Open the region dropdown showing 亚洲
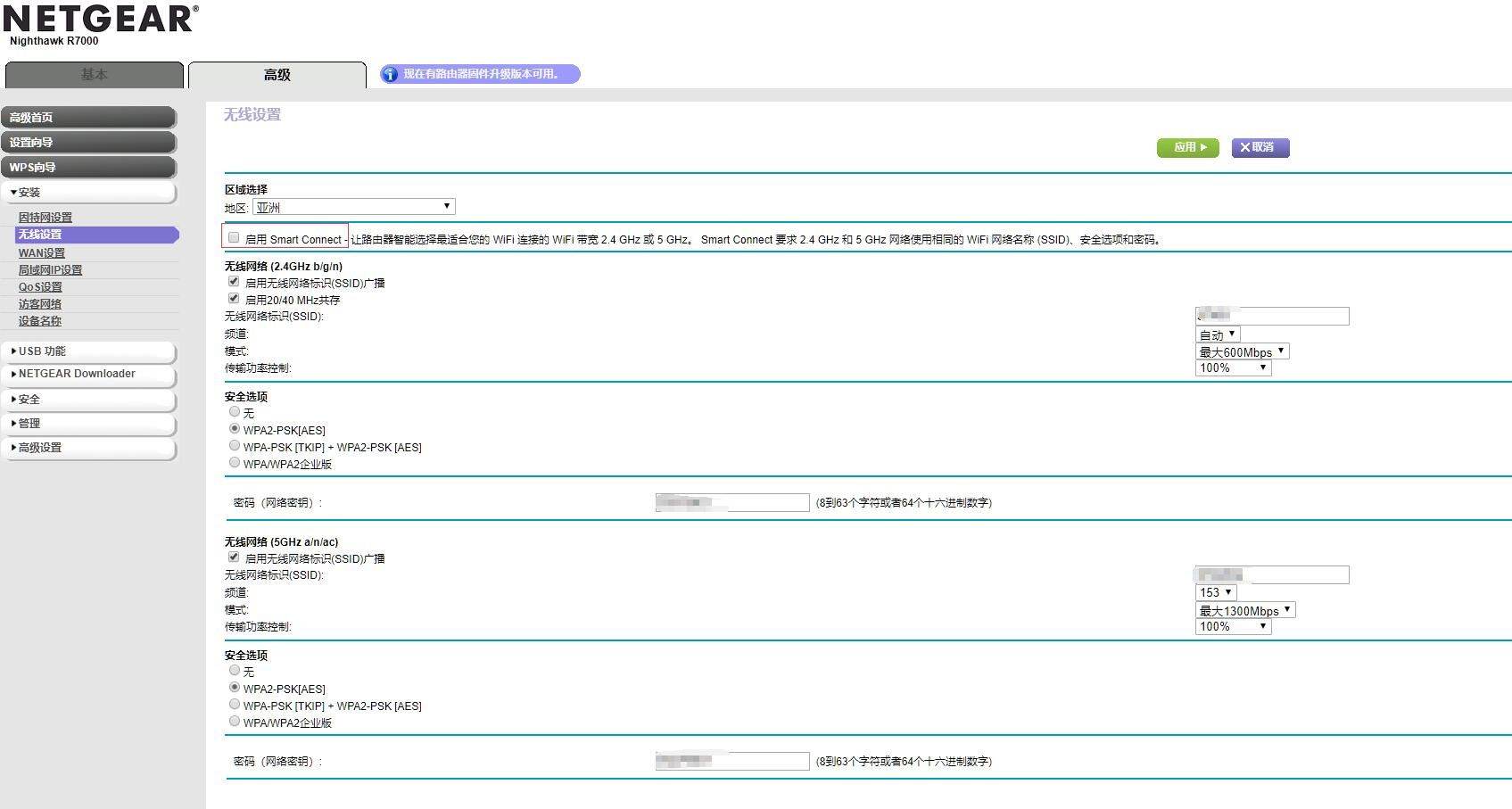The width and height of the screenshot is (1512, 809). coord(353,207)
